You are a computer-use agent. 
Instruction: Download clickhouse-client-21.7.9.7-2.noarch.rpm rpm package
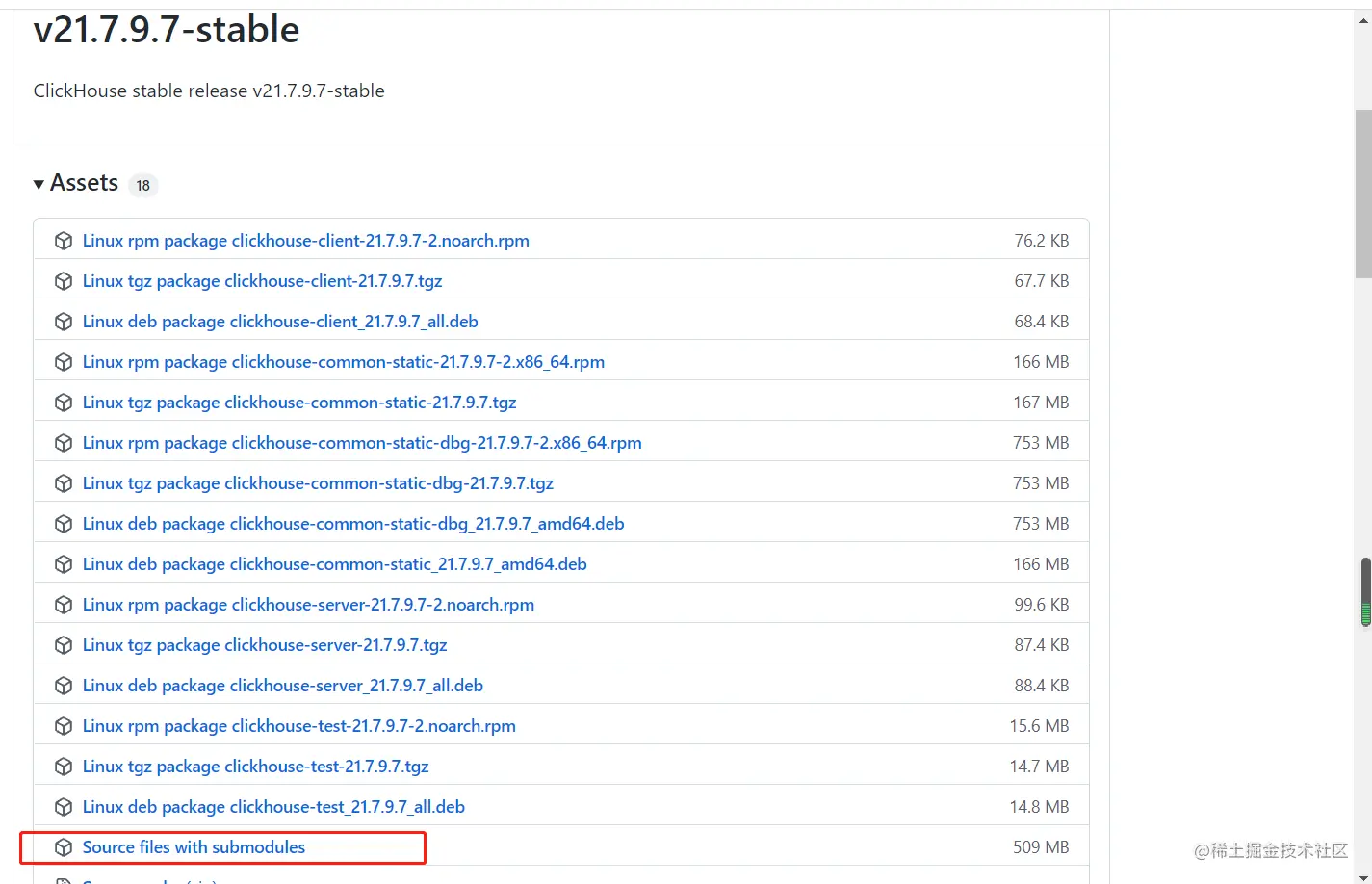[x=305, y=241]
